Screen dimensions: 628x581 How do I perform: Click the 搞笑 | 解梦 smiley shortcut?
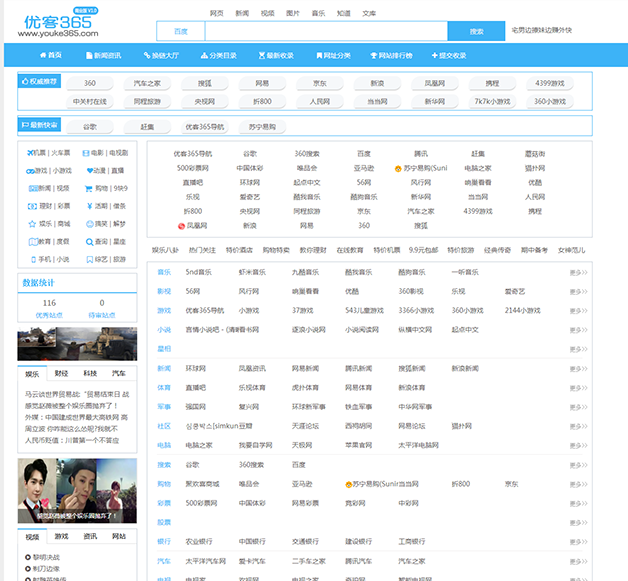tap(106, 223)
